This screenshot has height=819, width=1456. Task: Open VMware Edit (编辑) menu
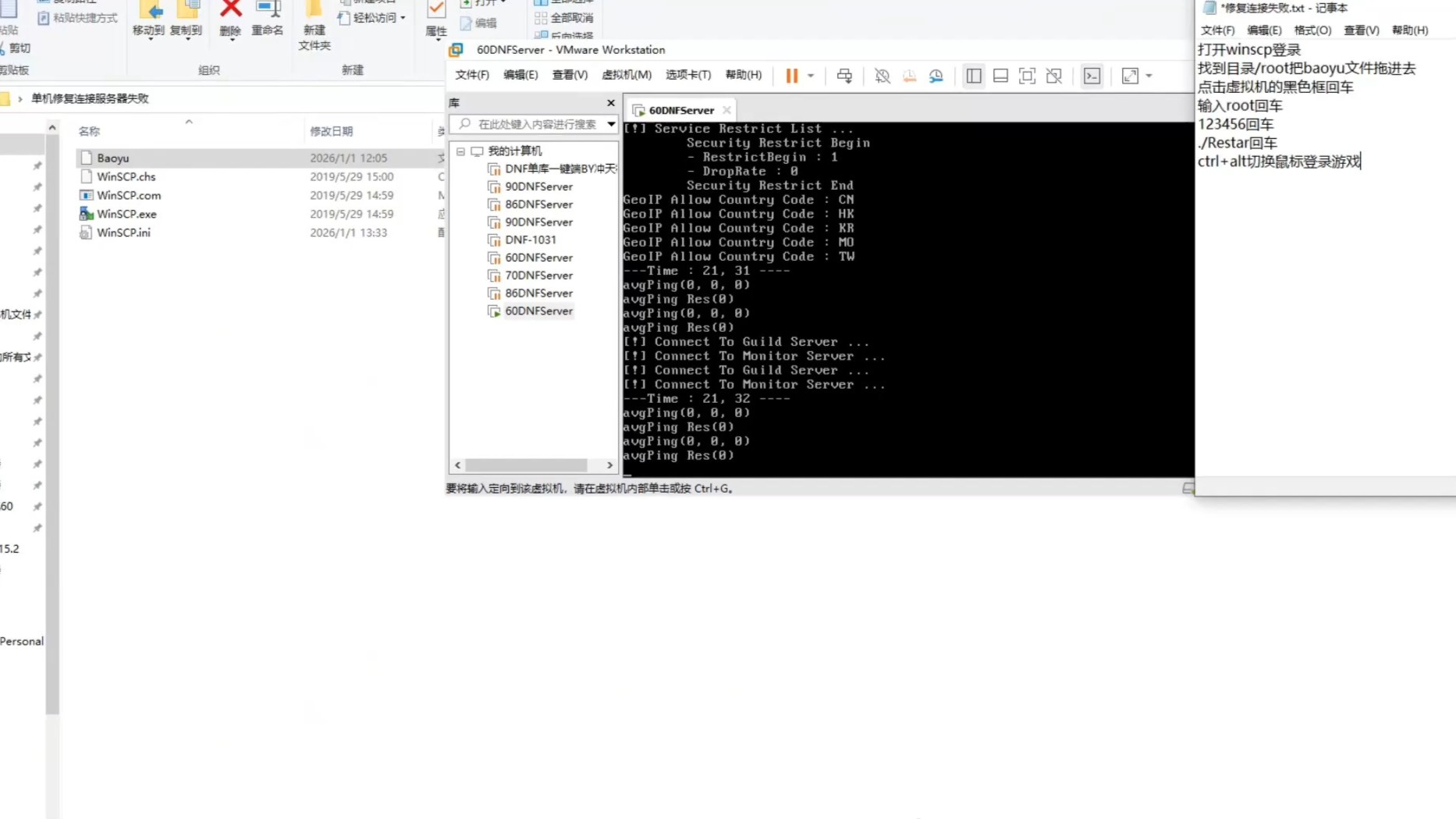tap(520, 75)
